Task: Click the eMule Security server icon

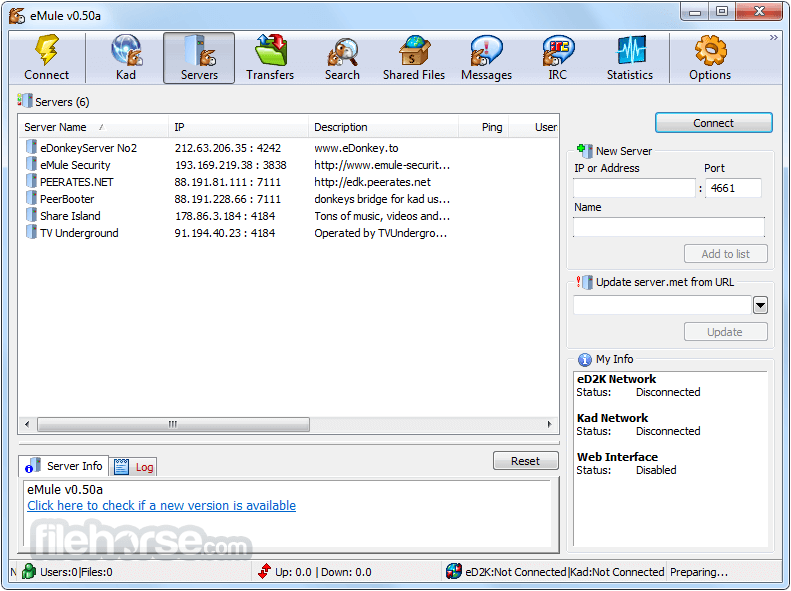Action: click(31, 164)
